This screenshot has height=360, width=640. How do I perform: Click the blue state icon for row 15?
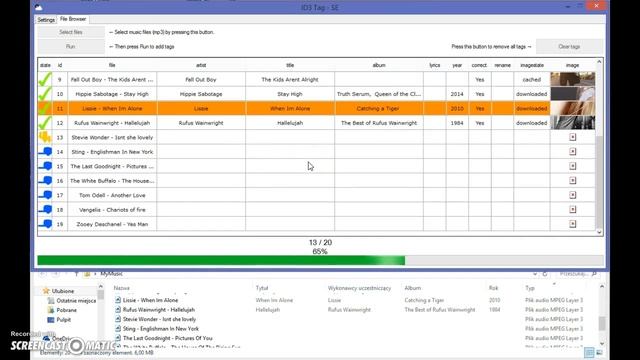(x=45, y=166)
